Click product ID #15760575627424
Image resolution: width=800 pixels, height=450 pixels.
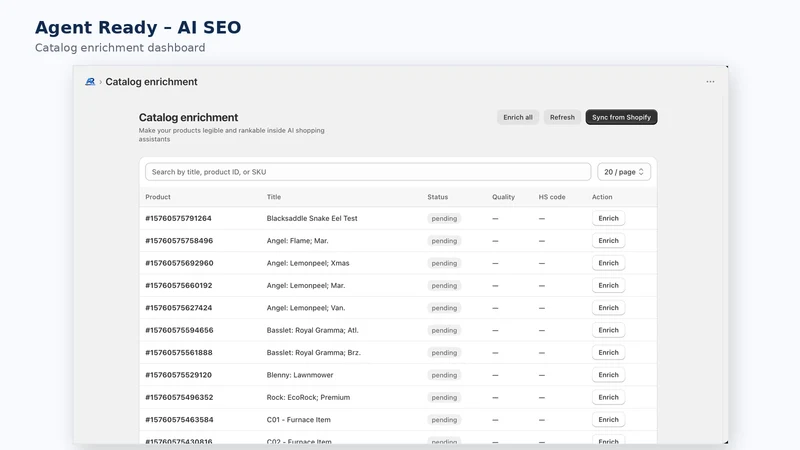pos(179,308)
